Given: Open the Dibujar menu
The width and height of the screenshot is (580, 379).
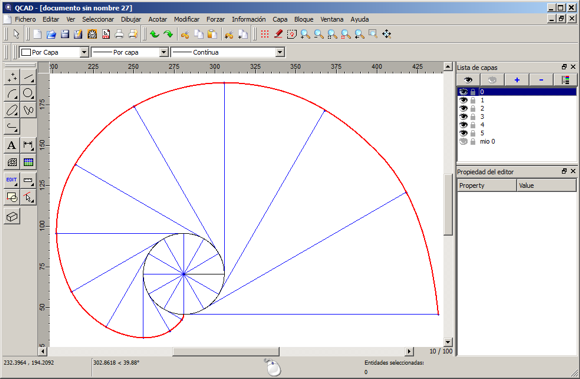Looking at the screenshot, I should (x=131, y=19).
